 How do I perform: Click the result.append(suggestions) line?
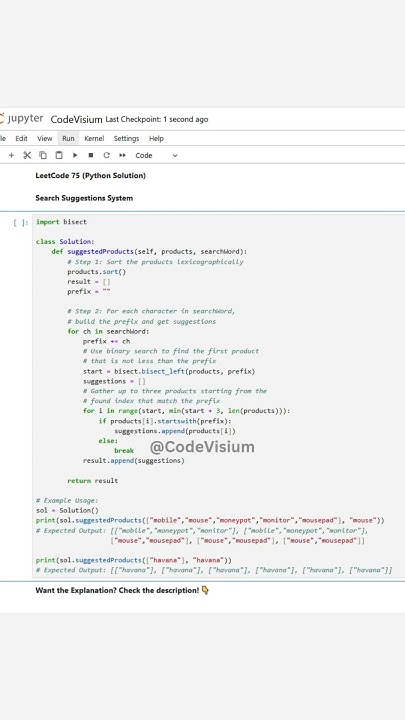(134, 461)
